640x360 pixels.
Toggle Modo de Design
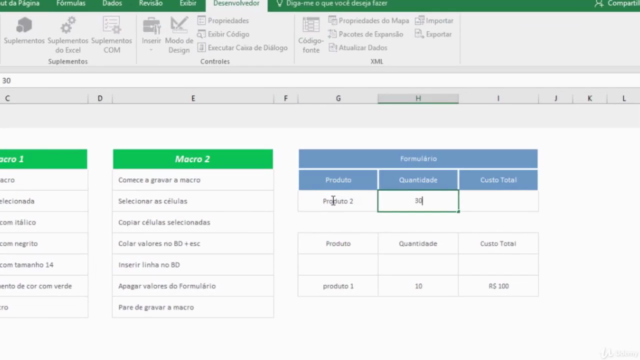tap(179, 35)
